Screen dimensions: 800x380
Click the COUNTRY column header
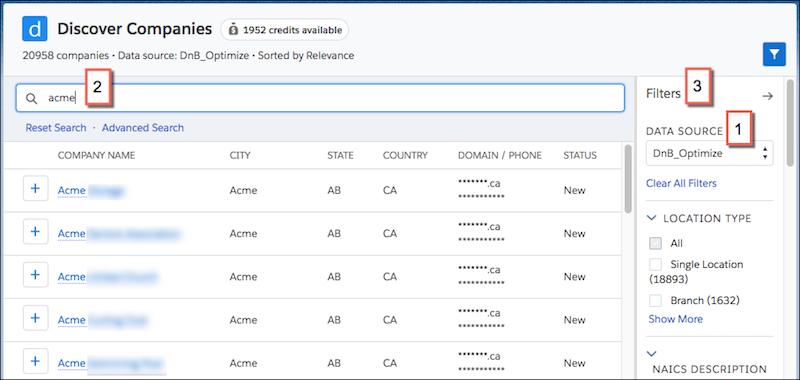tap(405, 156)
